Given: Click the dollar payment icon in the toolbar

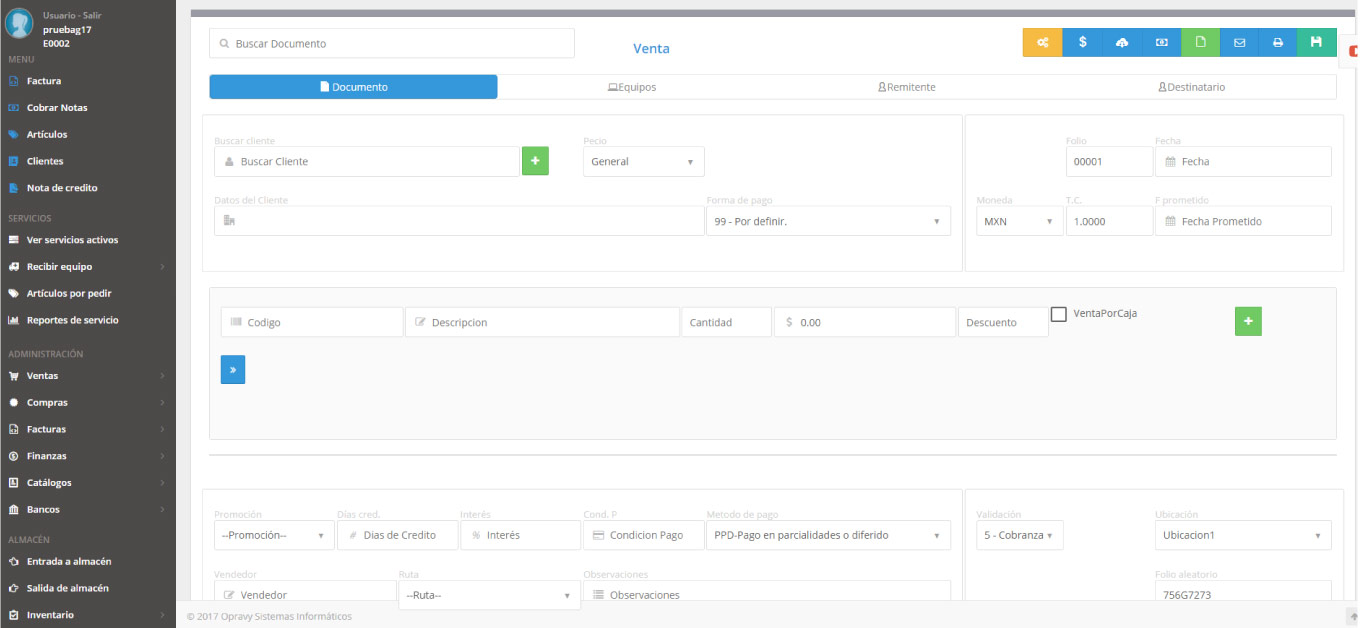Looking at the screenshot, I should pos(1081,42).
